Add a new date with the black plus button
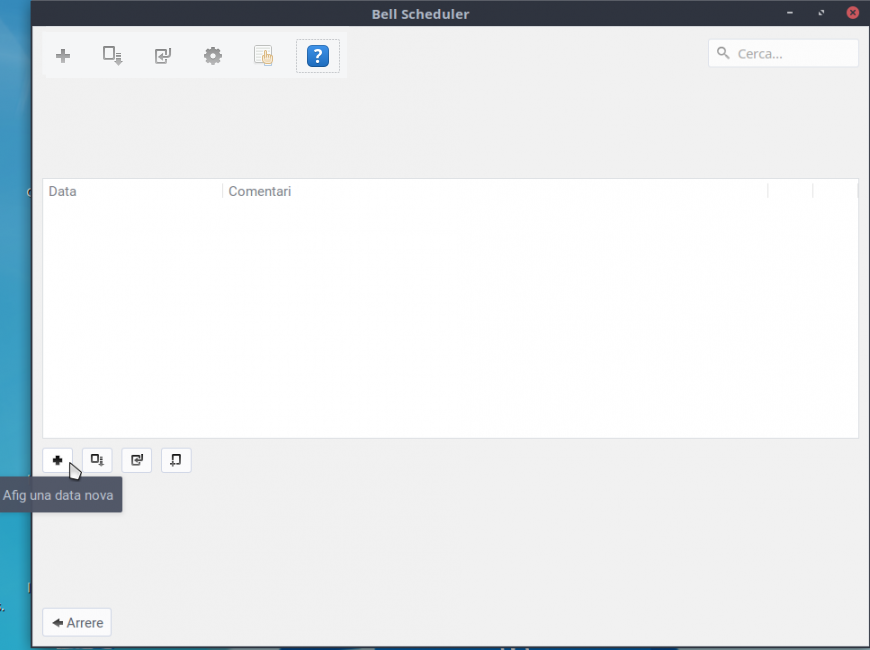The image size is (870, 650). tap(57, 460)
